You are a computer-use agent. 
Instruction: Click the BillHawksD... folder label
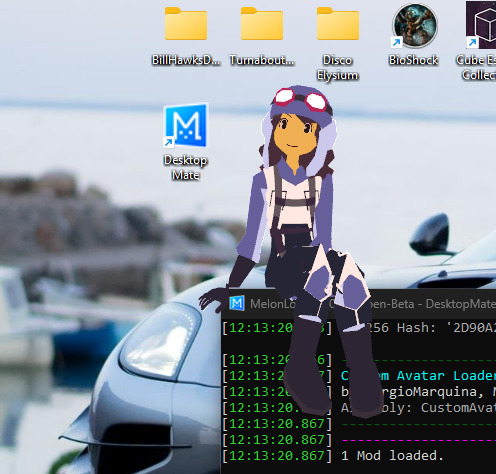(186, 60)
